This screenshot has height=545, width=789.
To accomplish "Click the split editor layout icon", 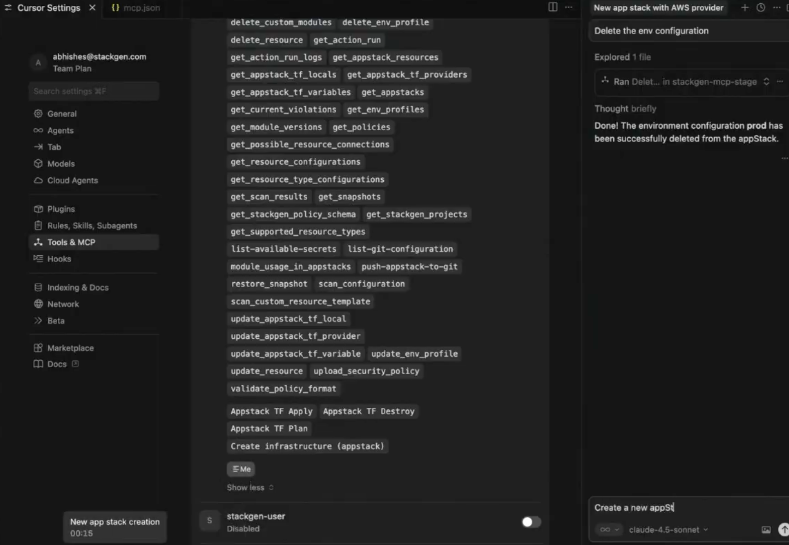I will (x=553, y=7).
